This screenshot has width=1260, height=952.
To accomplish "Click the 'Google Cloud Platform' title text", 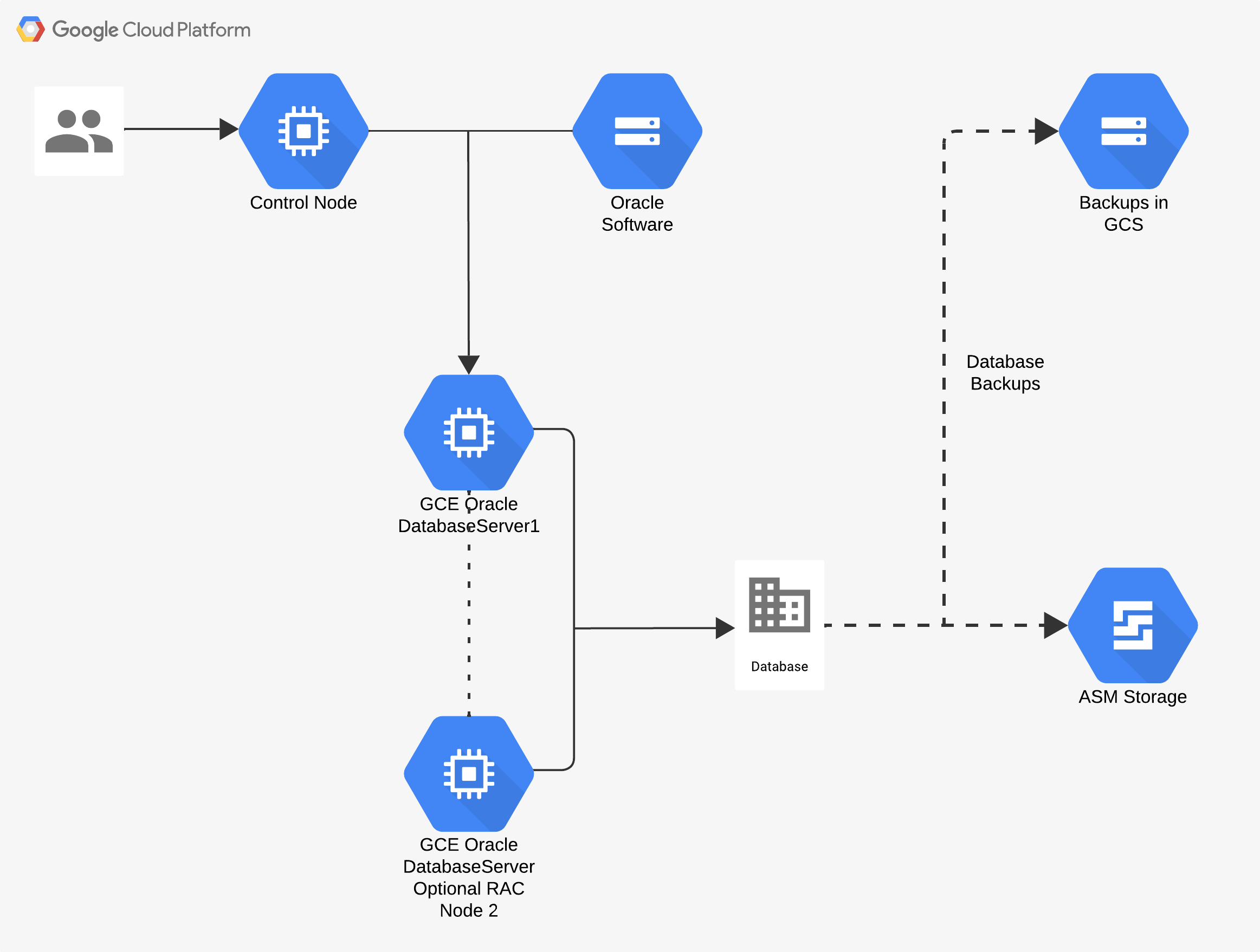I will pos(152,30).
